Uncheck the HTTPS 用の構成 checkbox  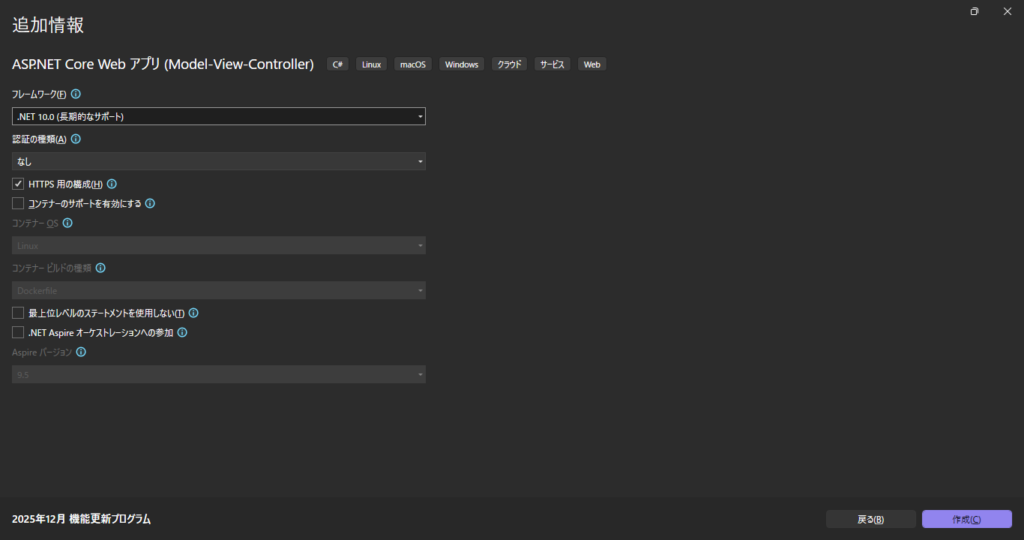point(18,184)
